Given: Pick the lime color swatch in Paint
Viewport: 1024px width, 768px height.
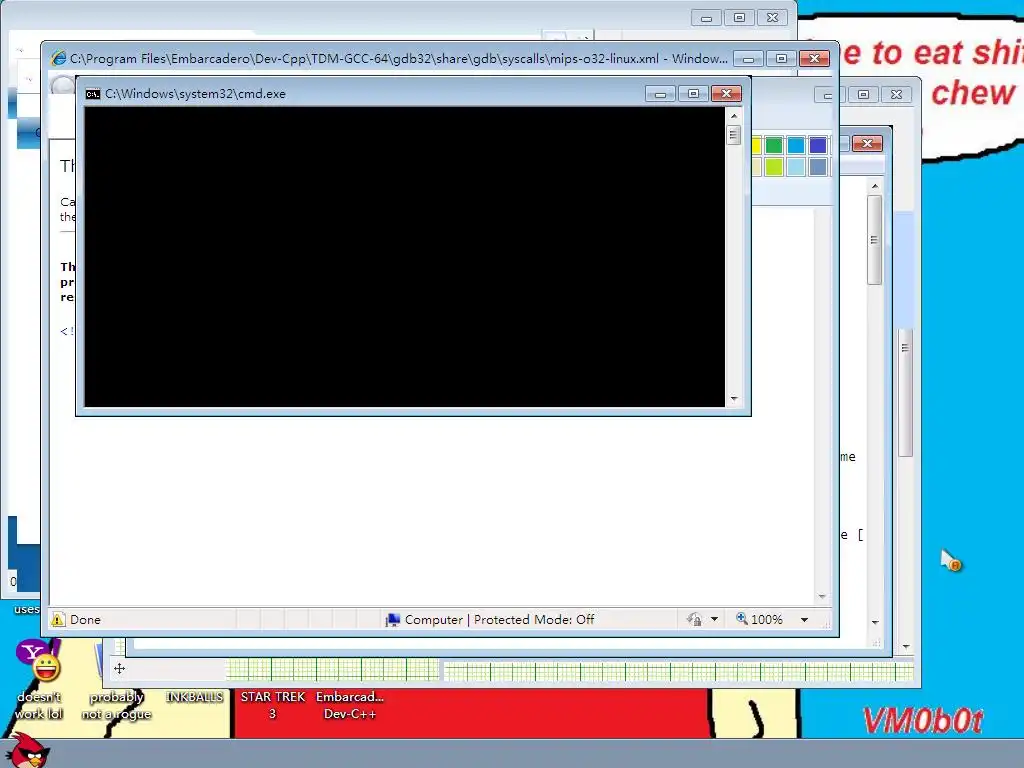Looking at the screenshot, I should [774, 167].
